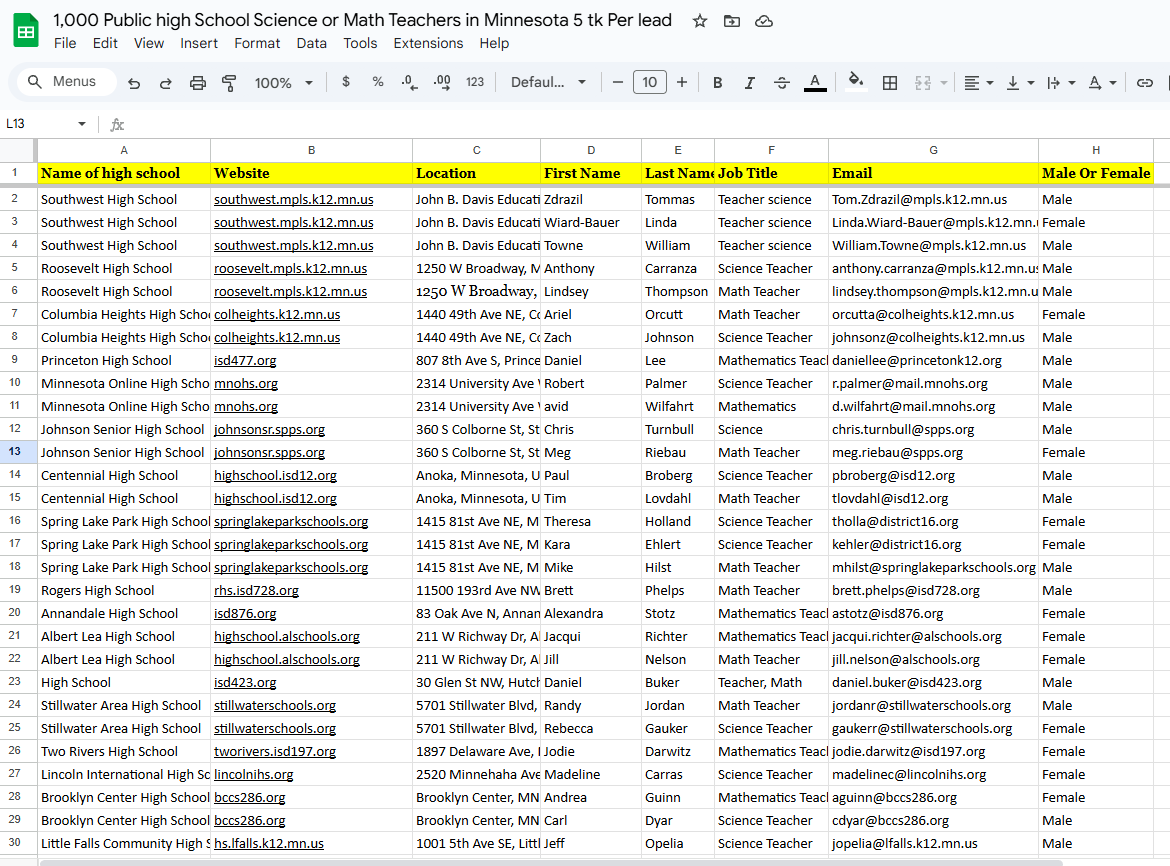Open text rotation dropdown

point(1101,83)
